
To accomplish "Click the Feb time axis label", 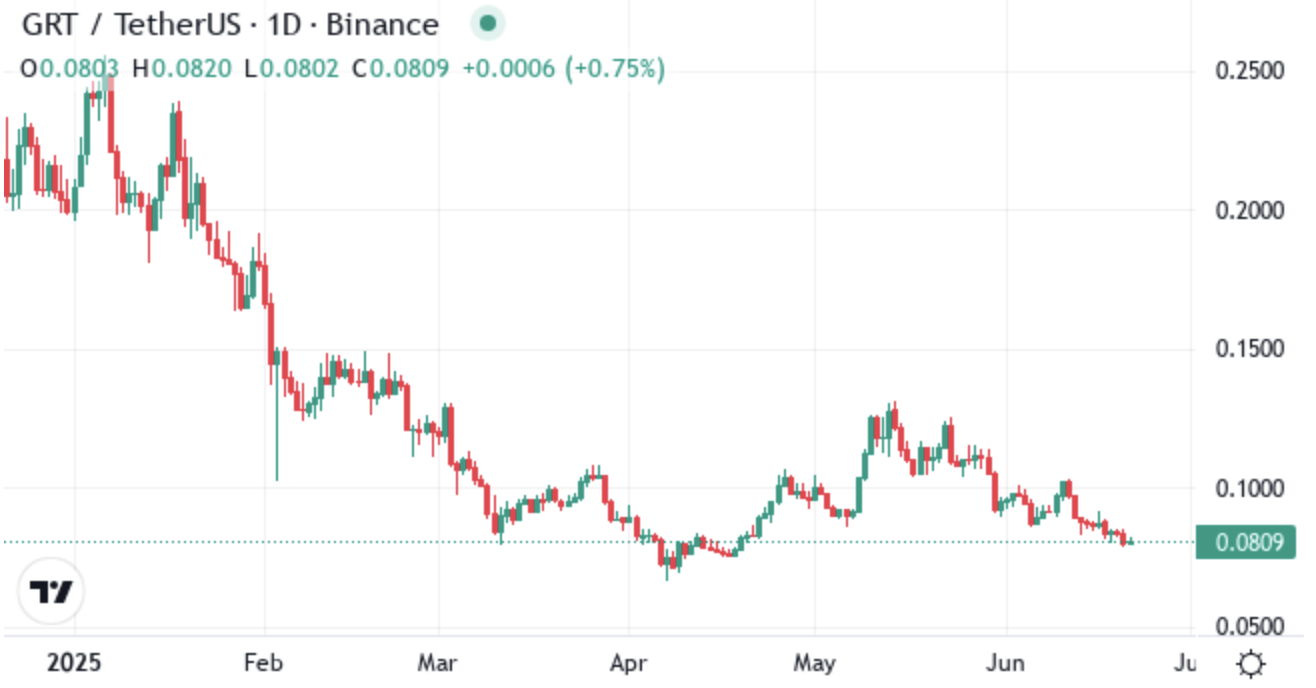I will click(x=265, y=664).
